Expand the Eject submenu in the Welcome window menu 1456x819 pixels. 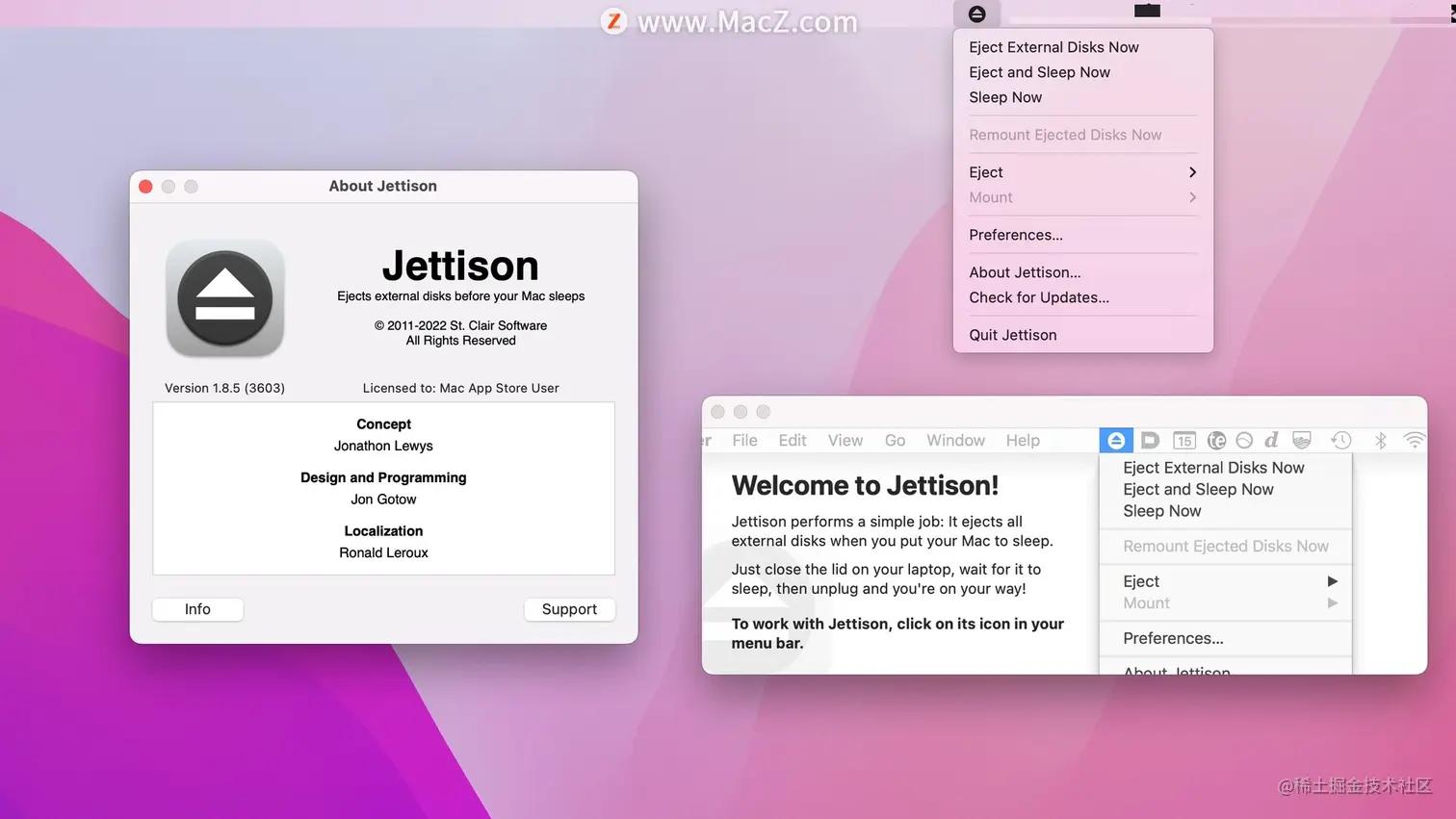click(1226, 581)
